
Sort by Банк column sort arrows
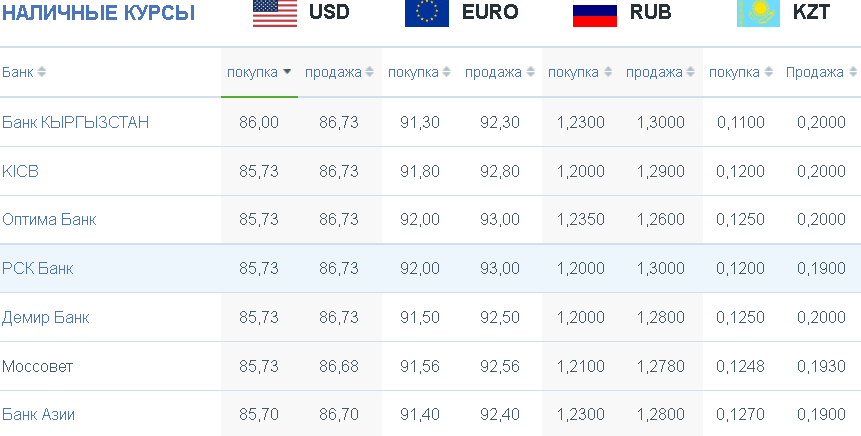pyautogui.click(x=41, y=72)
